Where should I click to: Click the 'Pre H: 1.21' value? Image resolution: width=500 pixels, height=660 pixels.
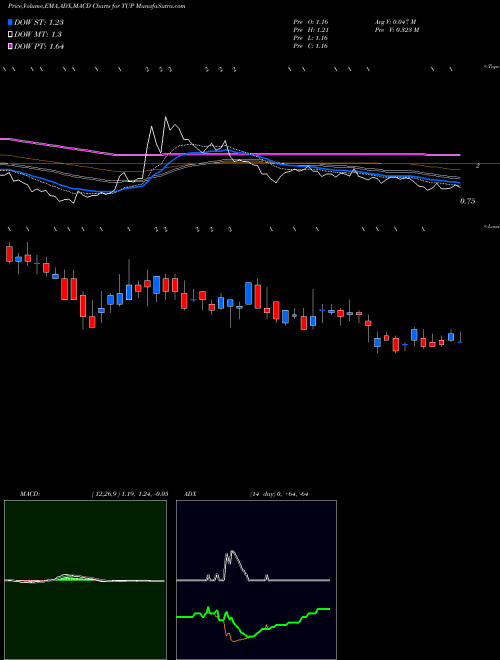coord(311,30)
